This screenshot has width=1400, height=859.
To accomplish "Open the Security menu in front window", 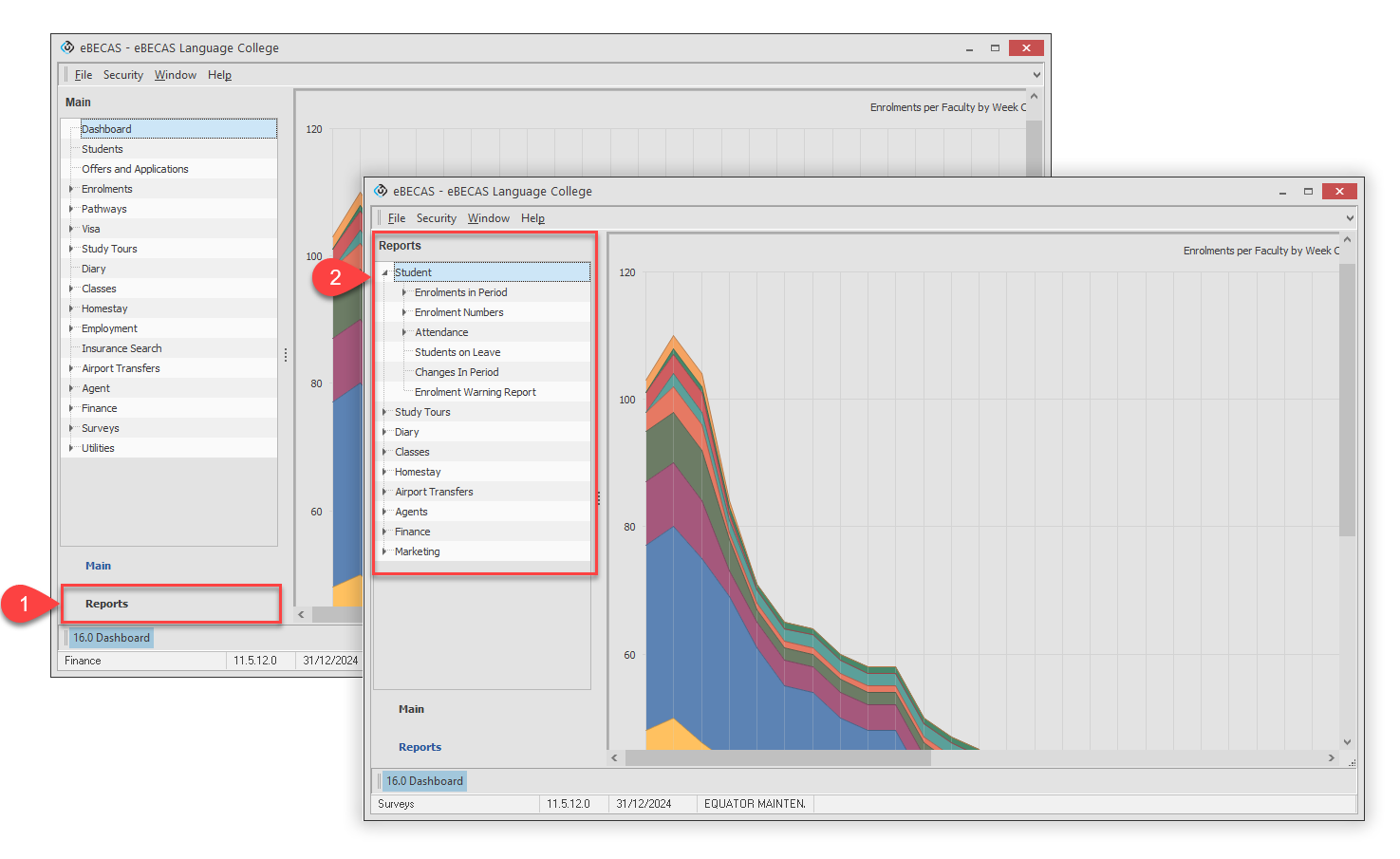I will coord(436,218).
